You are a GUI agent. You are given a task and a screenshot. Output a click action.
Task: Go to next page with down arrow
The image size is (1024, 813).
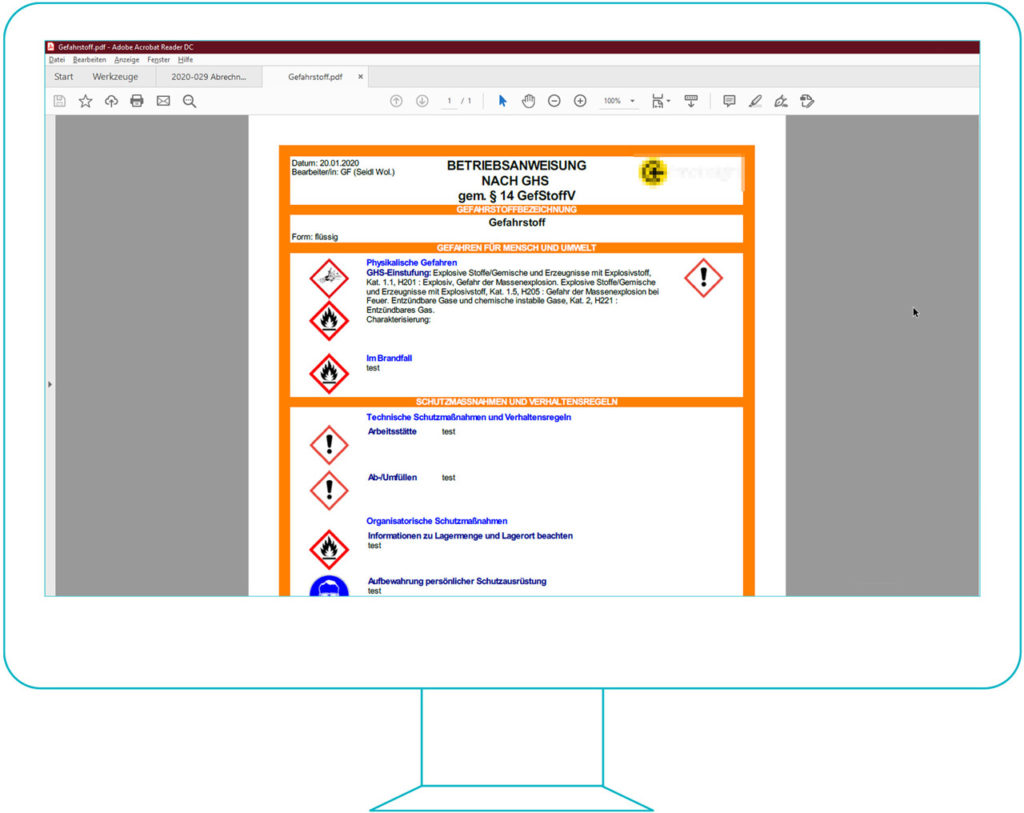click(422, 100)
